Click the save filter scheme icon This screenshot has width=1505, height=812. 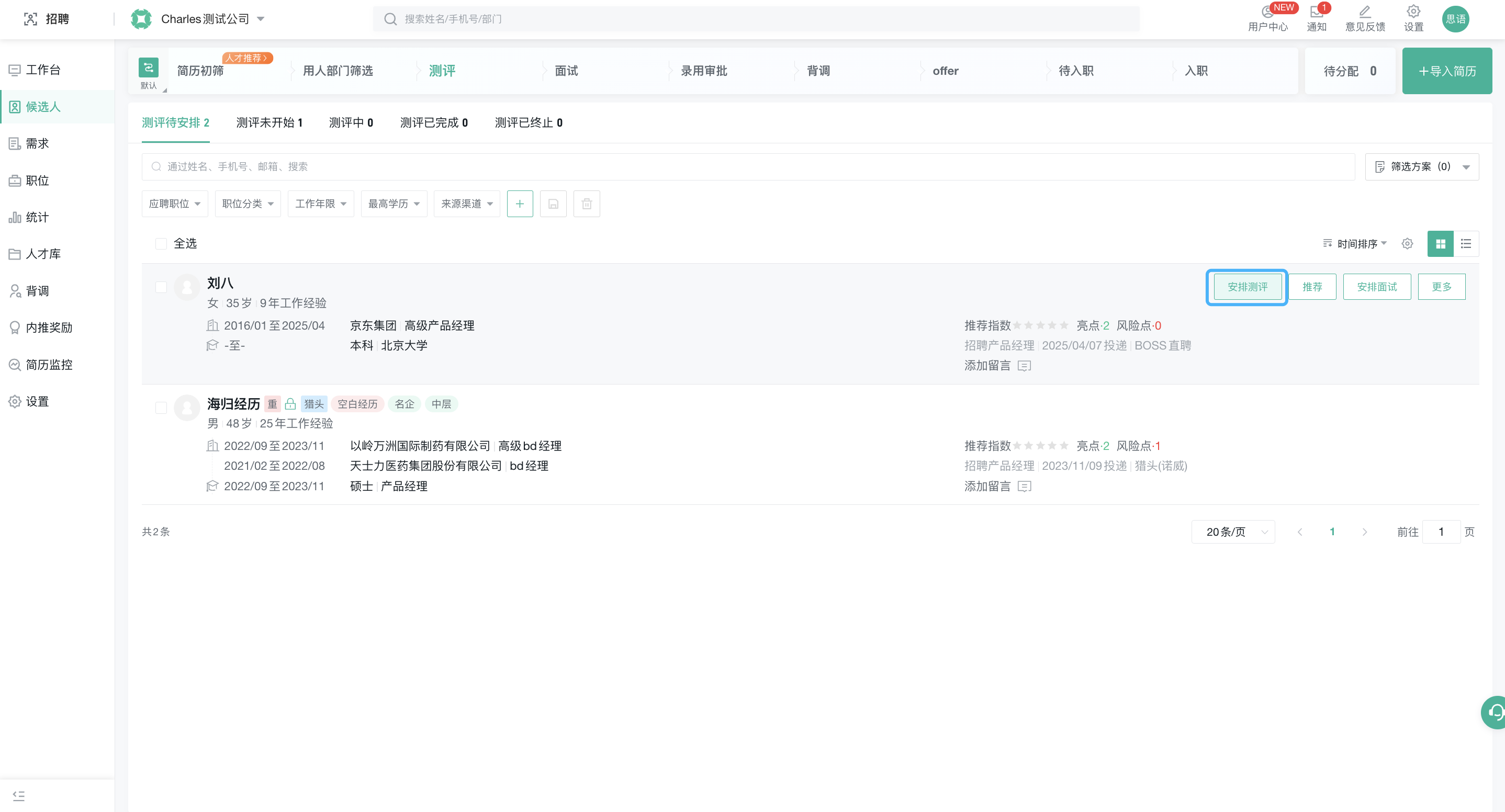[553, 204]
